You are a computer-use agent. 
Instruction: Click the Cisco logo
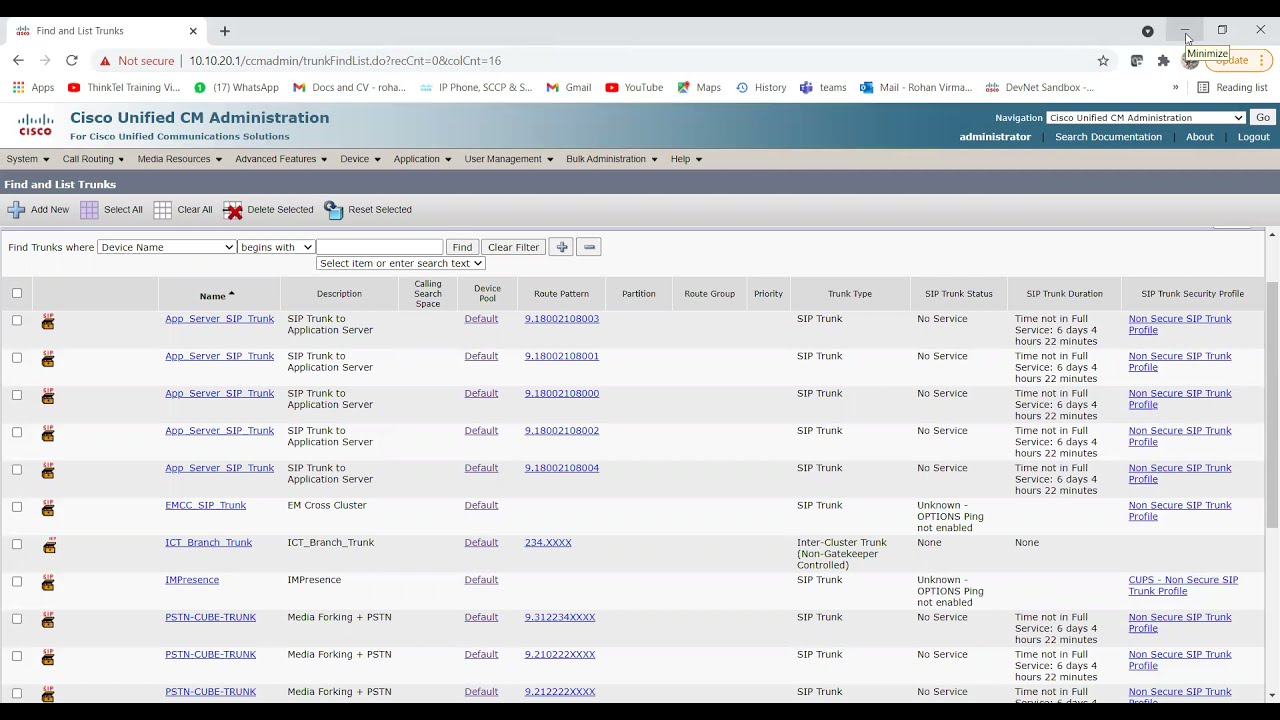point(35,125)
